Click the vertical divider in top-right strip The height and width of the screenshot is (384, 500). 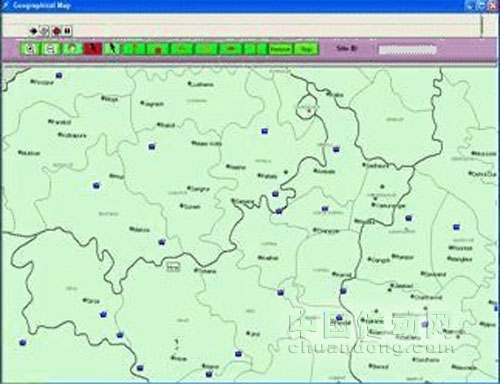[x=481, y=25]
